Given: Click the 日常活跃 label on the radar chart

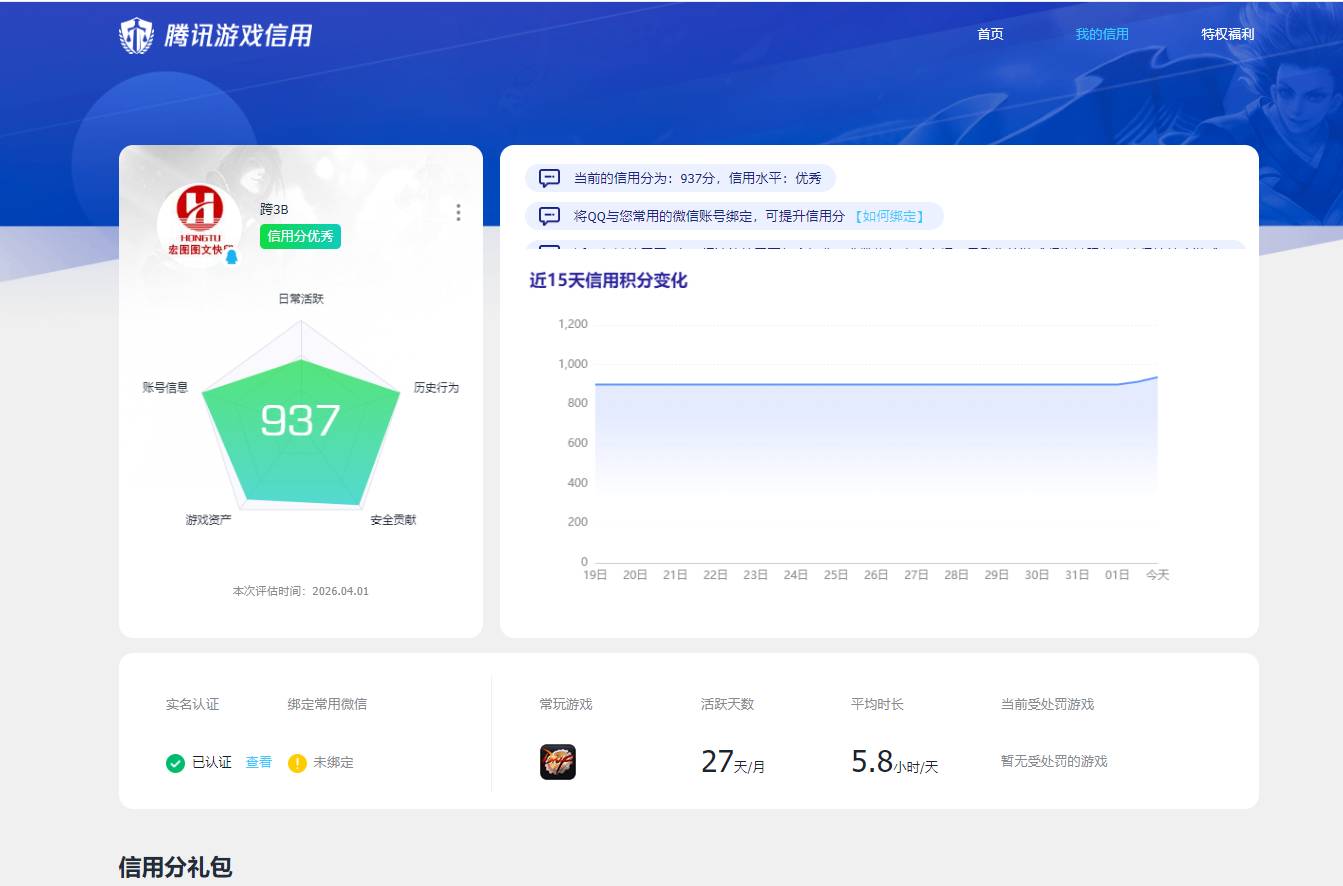Looking at the screenshot, I should coord(299,297).
